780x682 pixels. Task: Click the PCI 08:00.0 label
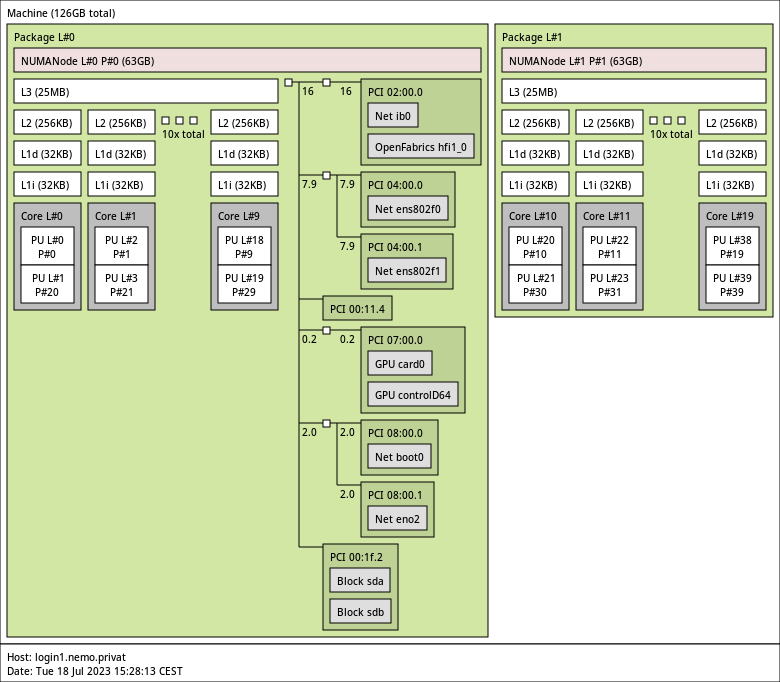395,433
